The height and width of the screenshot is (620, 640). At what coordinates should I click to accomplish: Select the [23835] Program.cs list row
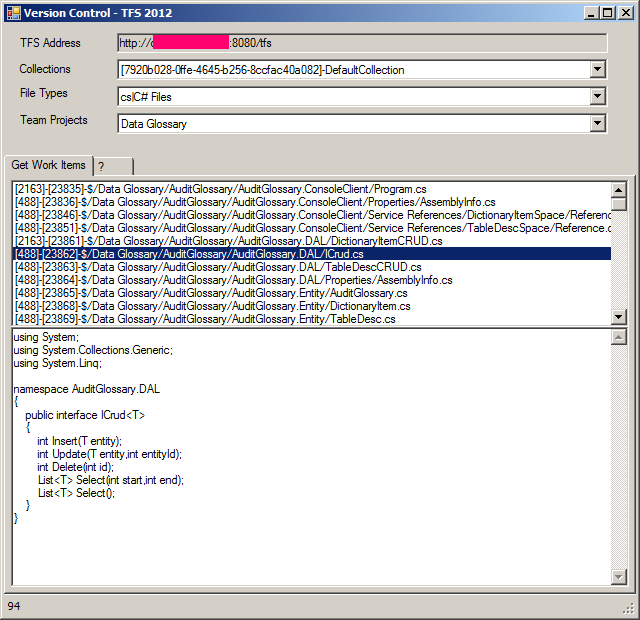point(312,189)
